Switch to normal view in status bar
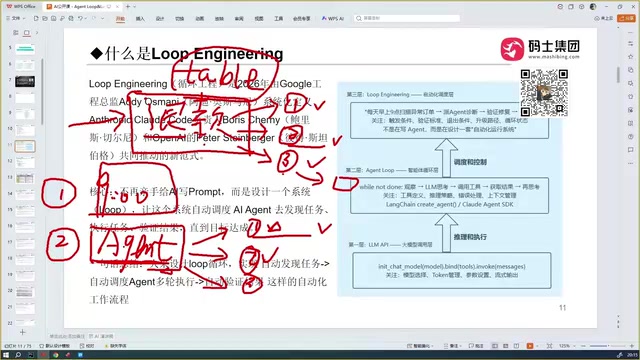The height and width of the screenshot is (360, 640). [x=495, y=346]
